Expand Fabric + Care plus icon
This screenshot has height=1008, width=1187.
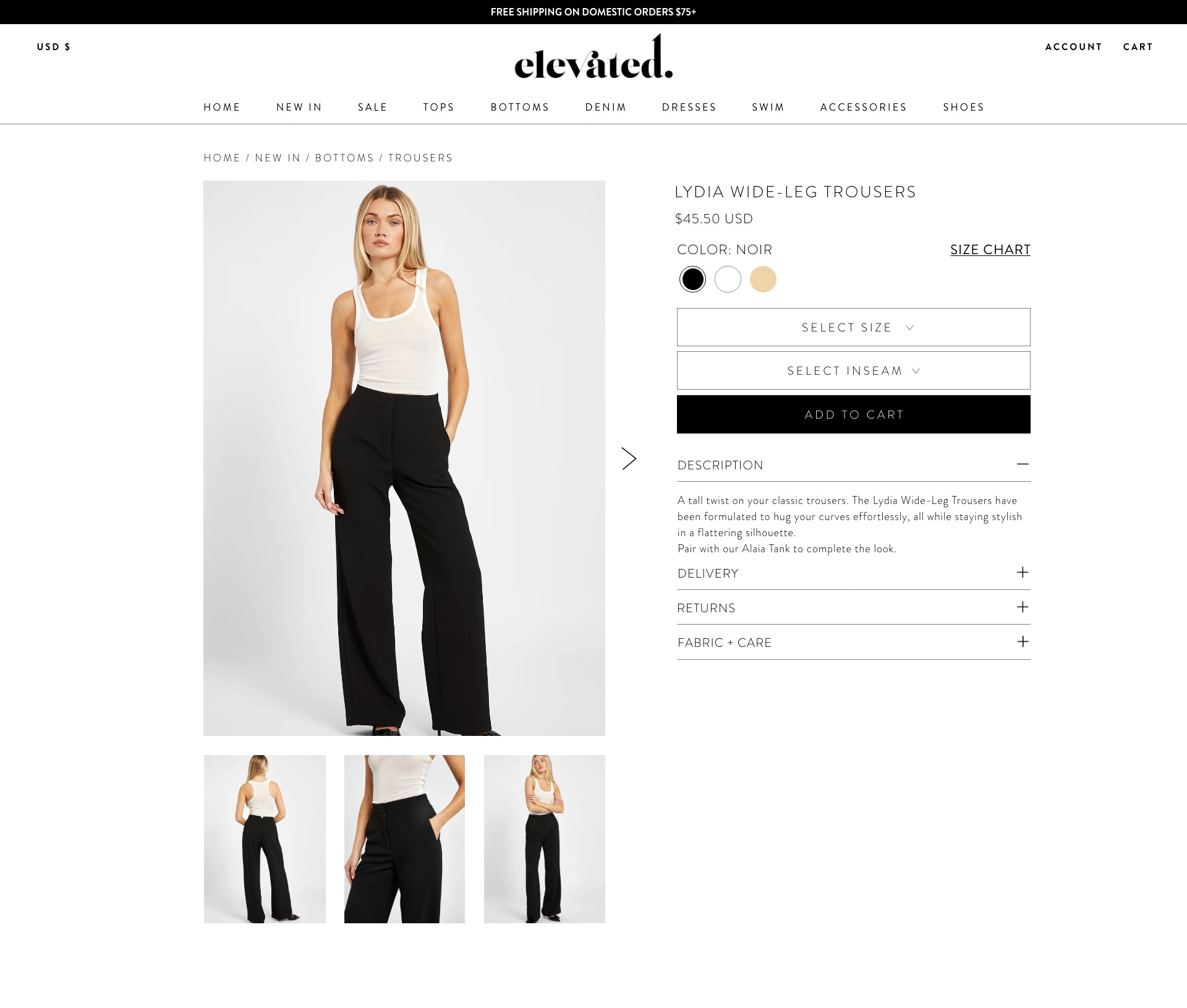[x=1023, y=641]
